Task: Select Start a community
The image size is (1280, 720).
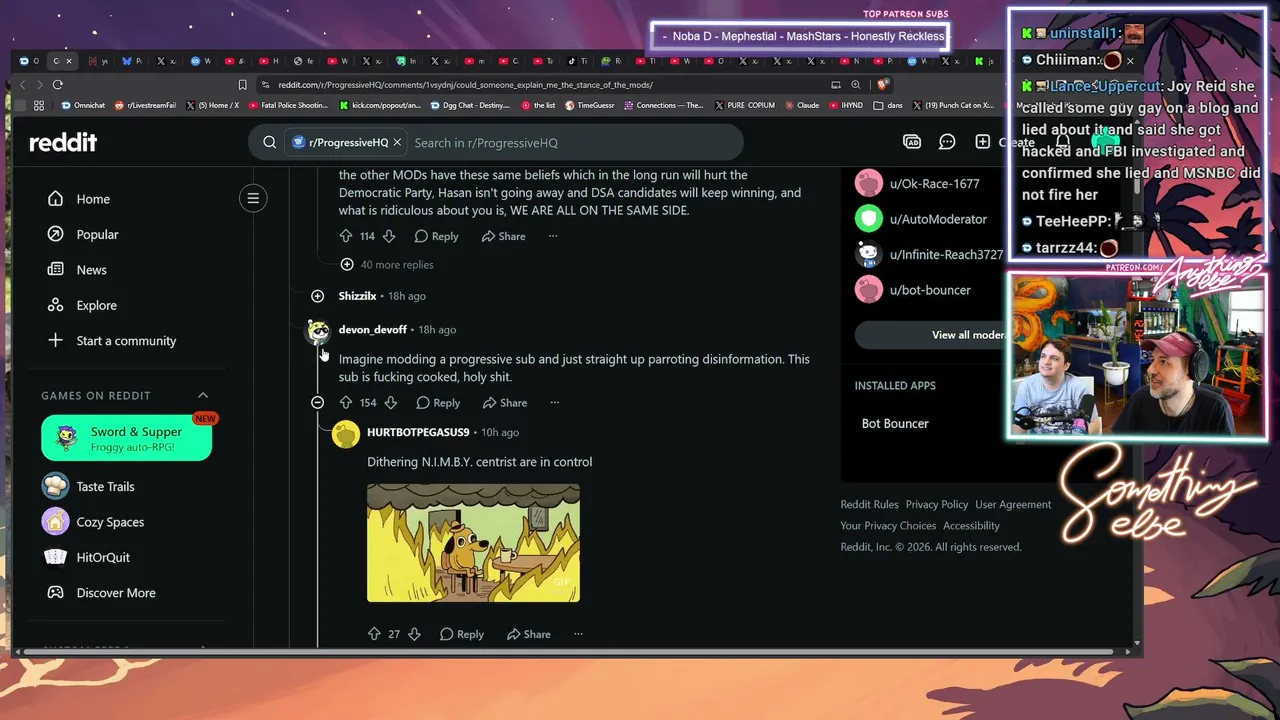Action: tap(128, 341)
